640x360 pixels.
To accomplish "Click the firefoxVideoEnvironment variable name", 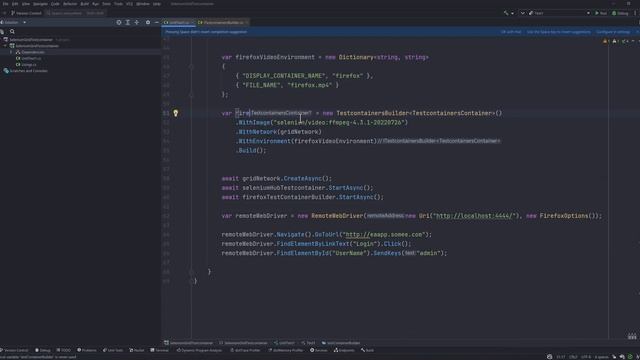I will pyautogui.click(x=275, y=58).
